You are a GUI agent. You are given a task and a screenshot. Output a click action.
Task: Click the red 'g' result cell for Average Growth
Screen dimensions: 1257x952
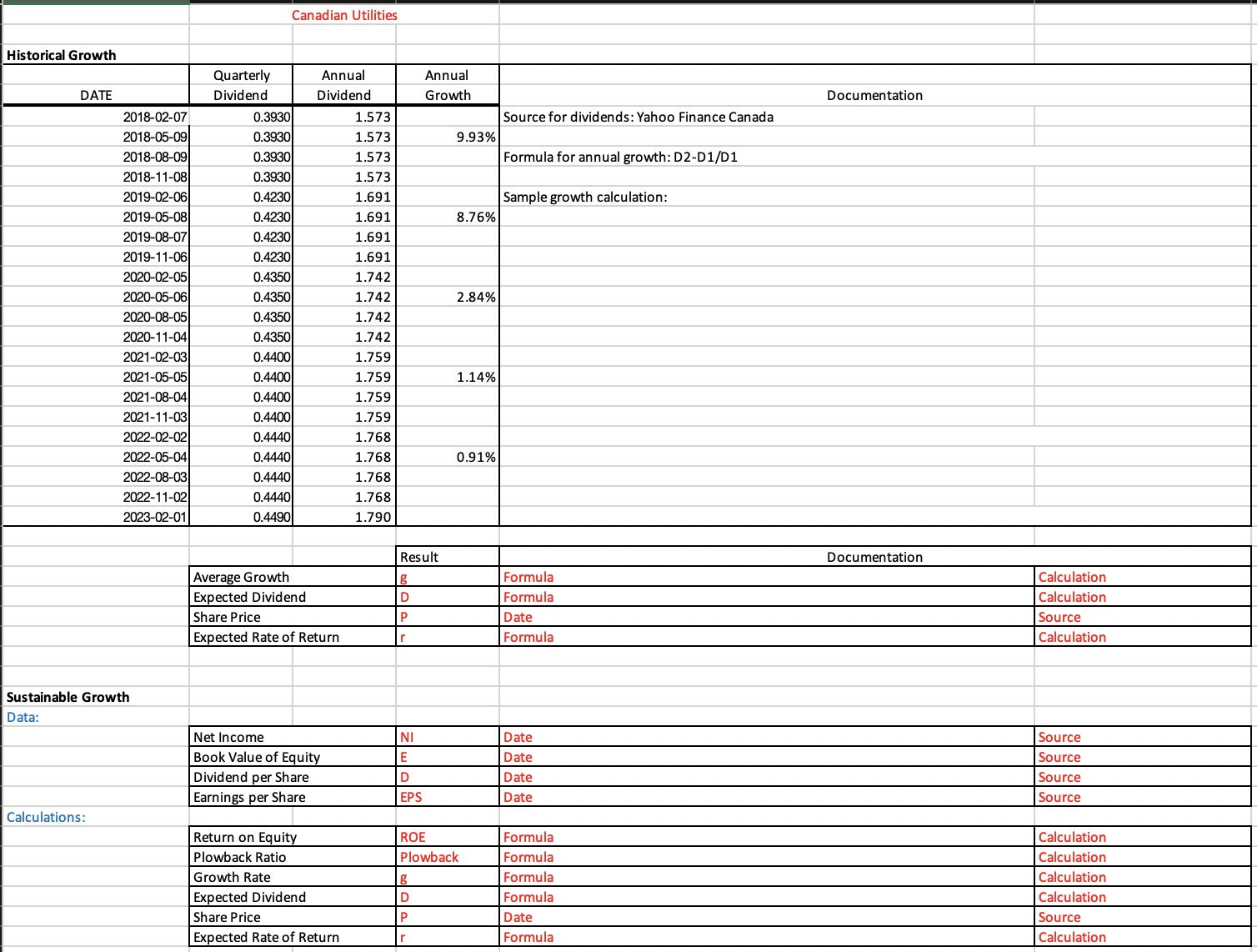click(448, 577)
